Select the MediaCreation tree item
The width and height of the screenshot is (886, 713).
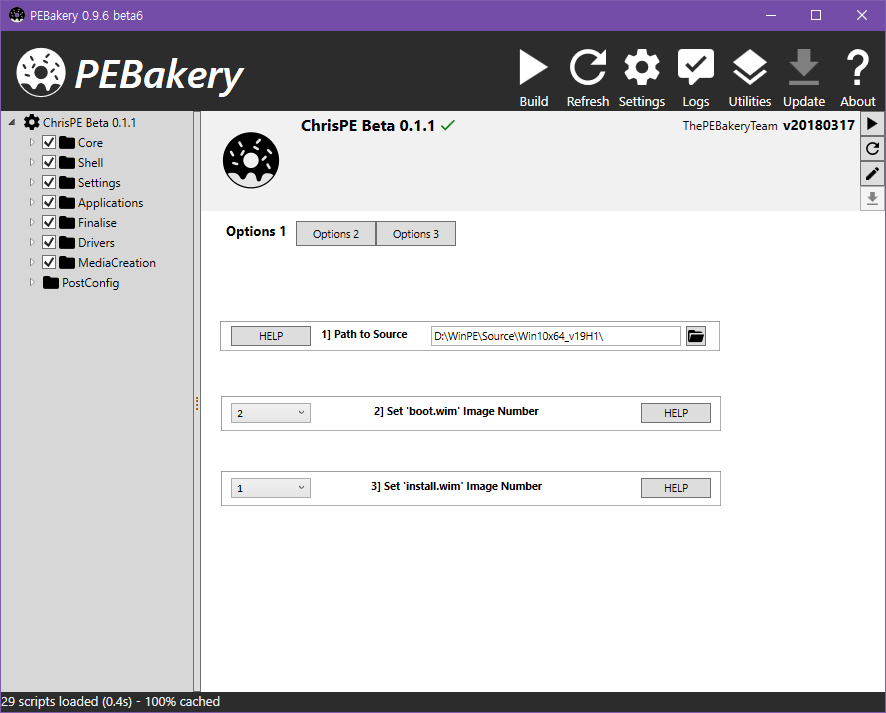point(117,263)
